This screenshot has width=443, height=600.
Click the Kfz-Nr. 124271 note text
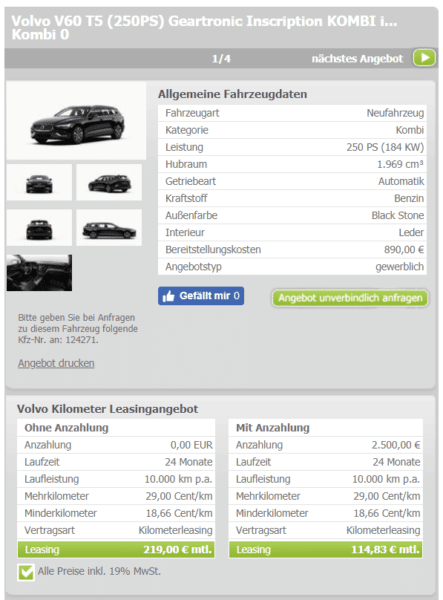[x=78, y=329]
